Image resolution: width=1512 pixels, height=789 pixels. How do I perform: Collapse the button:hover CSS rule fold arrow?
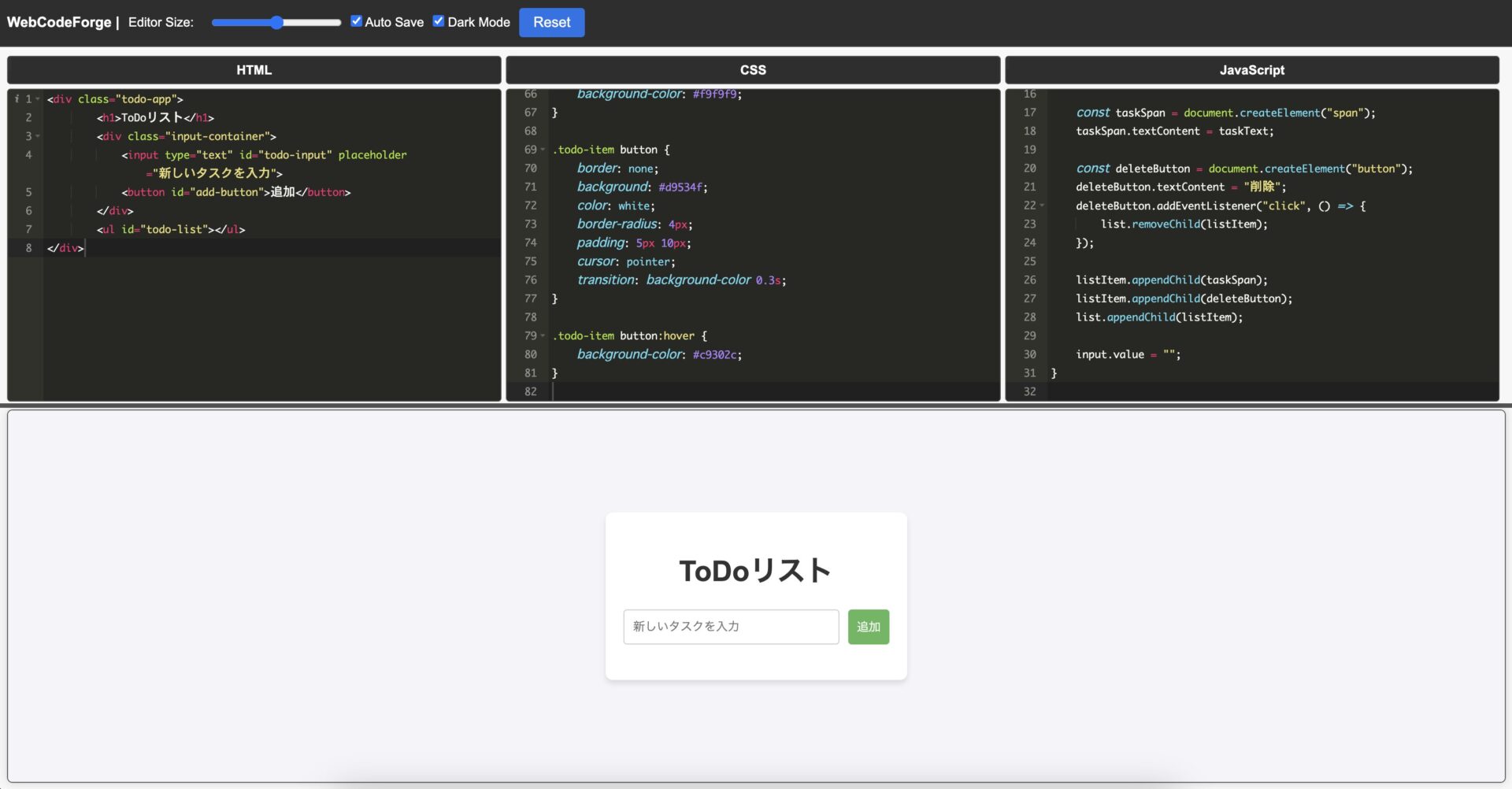[544, 335]
